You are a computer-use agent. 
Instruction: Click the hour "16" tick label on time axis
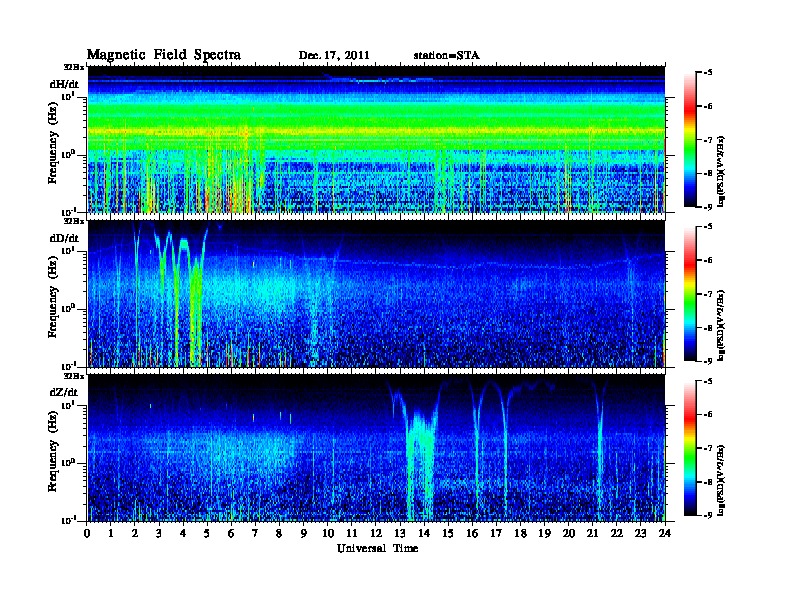click(472, 533)
